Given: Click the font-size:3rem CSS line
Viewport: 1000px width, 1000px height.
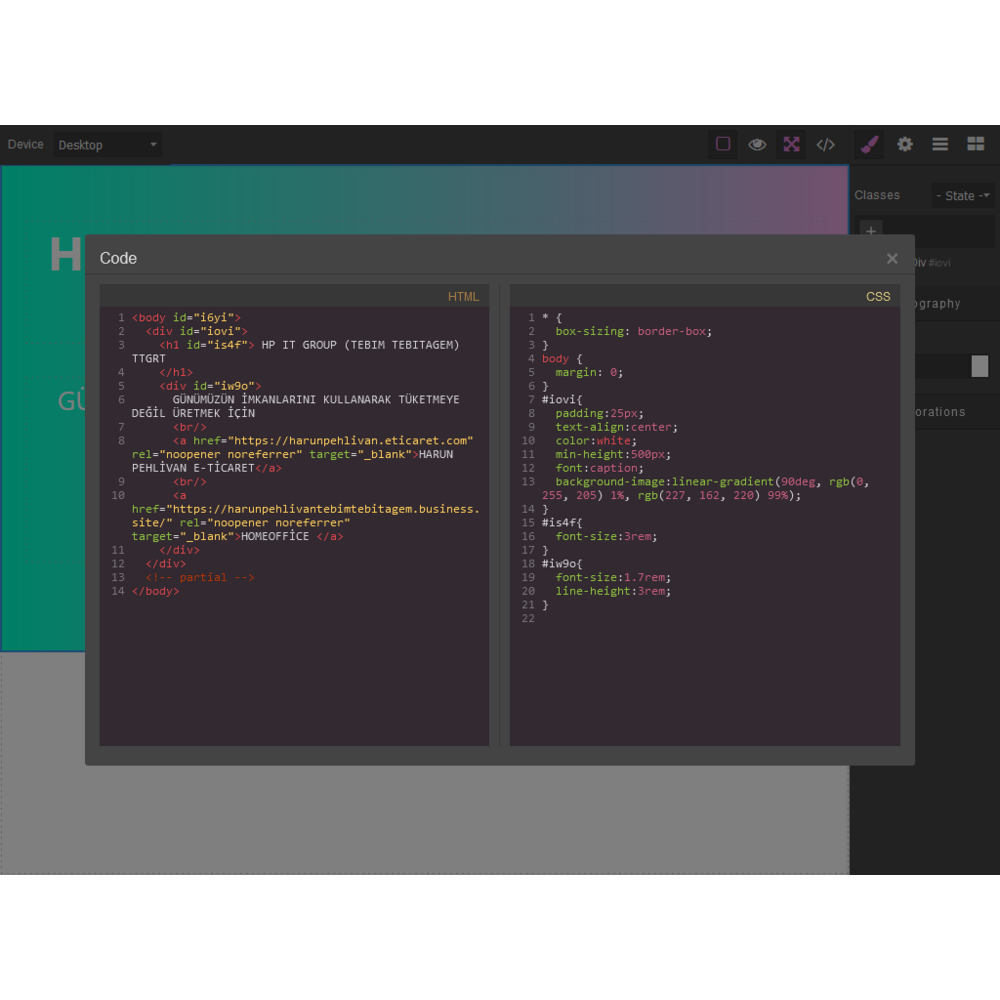Looking at the screenshot, I should click(x=606, y=536).
